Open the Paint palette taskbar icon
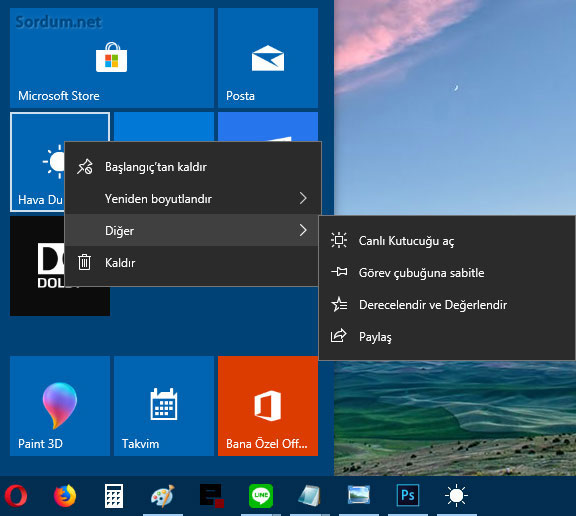576x516 pixels. click(x=163, y=496)
